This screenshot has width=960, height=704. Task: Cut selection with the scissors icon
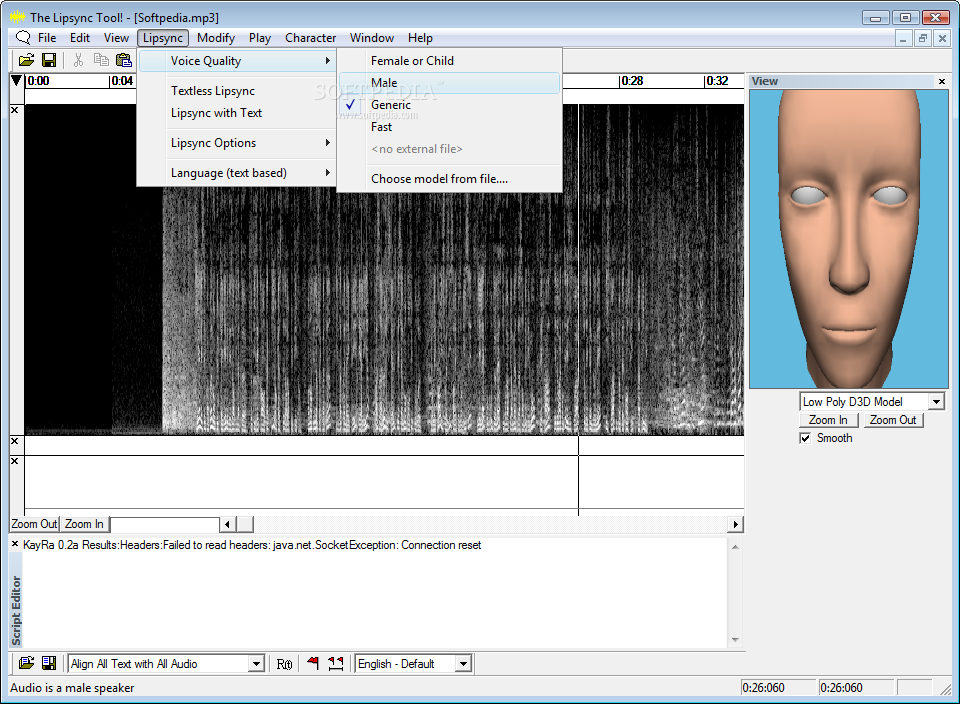[x=78, y=60]
